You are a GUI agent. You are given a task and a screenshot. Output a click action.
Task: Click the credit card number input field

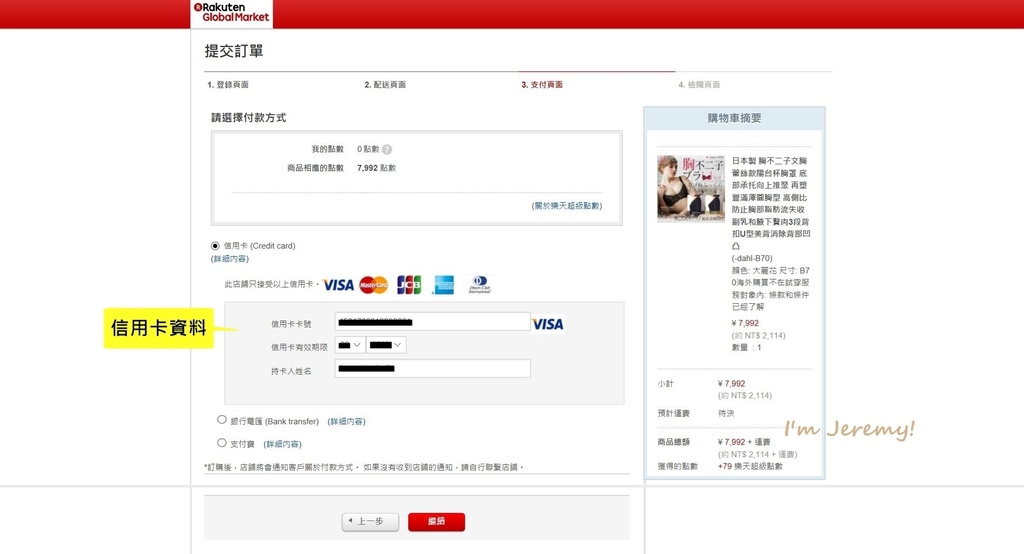click(x=432, y=322)
